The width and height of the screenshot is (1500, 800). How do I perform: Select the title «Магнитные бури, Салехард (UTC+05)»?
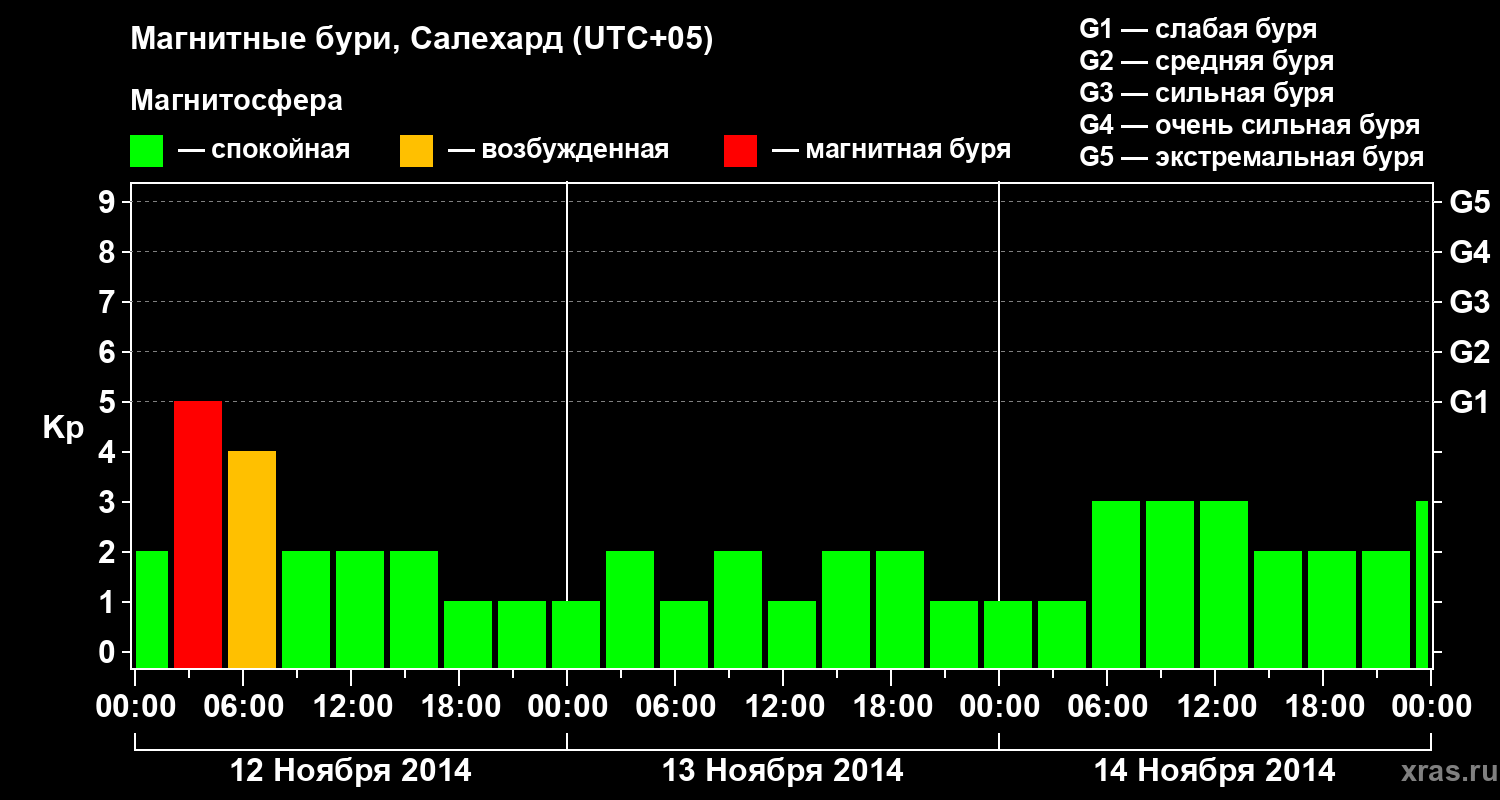tap(421, 41)
